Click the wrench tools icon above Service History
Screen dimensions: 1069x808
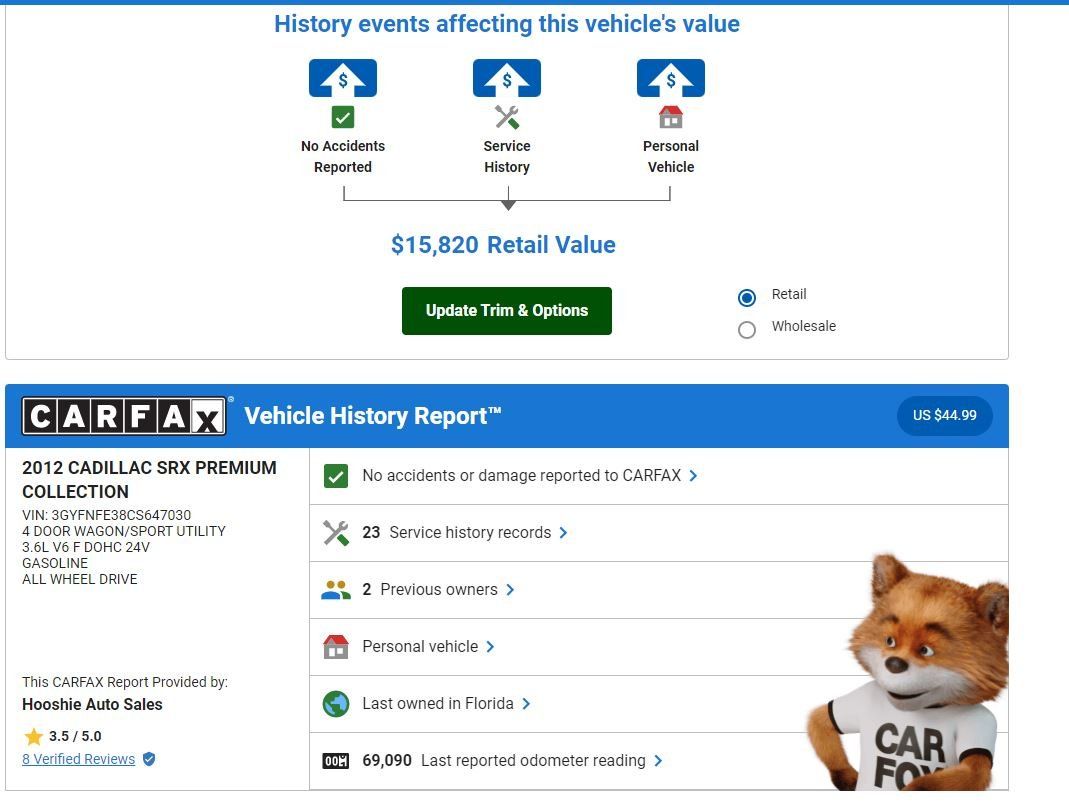(507, 117)
